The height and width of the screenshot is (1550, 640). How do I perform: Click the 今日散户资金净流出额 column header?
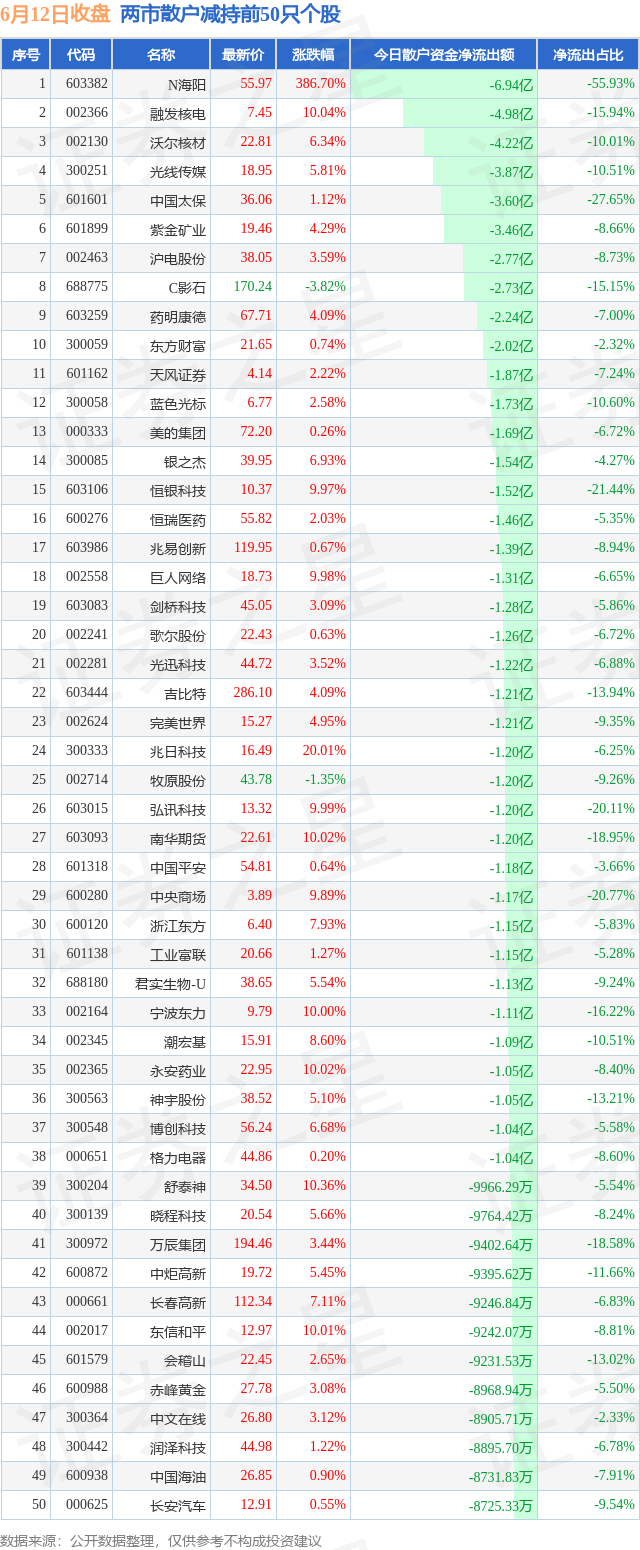click(x=444, y=55)
